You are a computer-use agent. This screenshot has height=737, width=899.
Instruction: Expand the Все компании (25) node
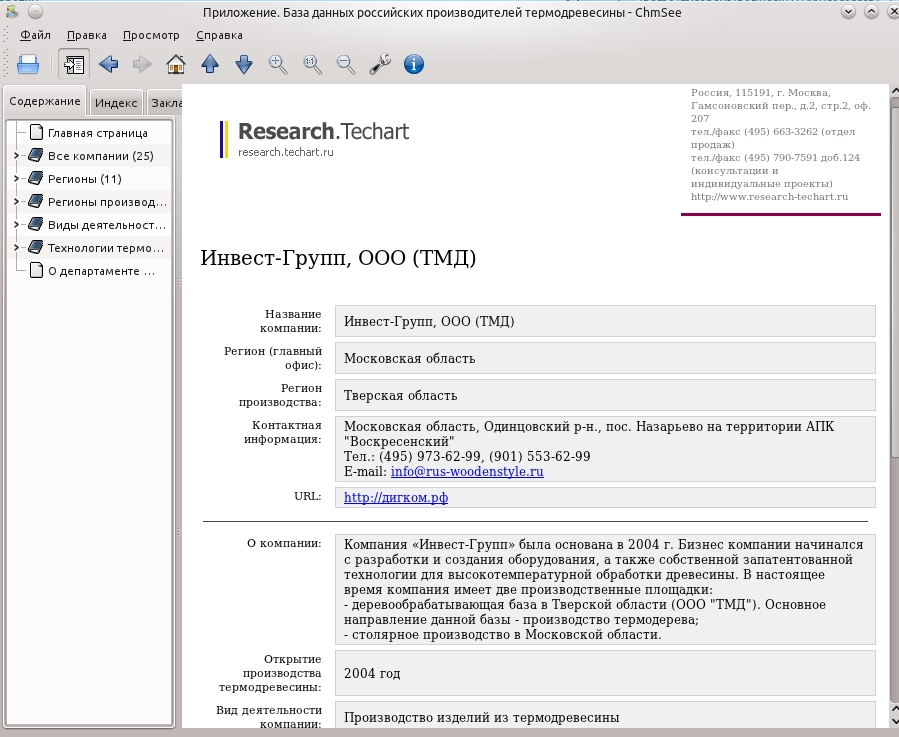(16, 155)
